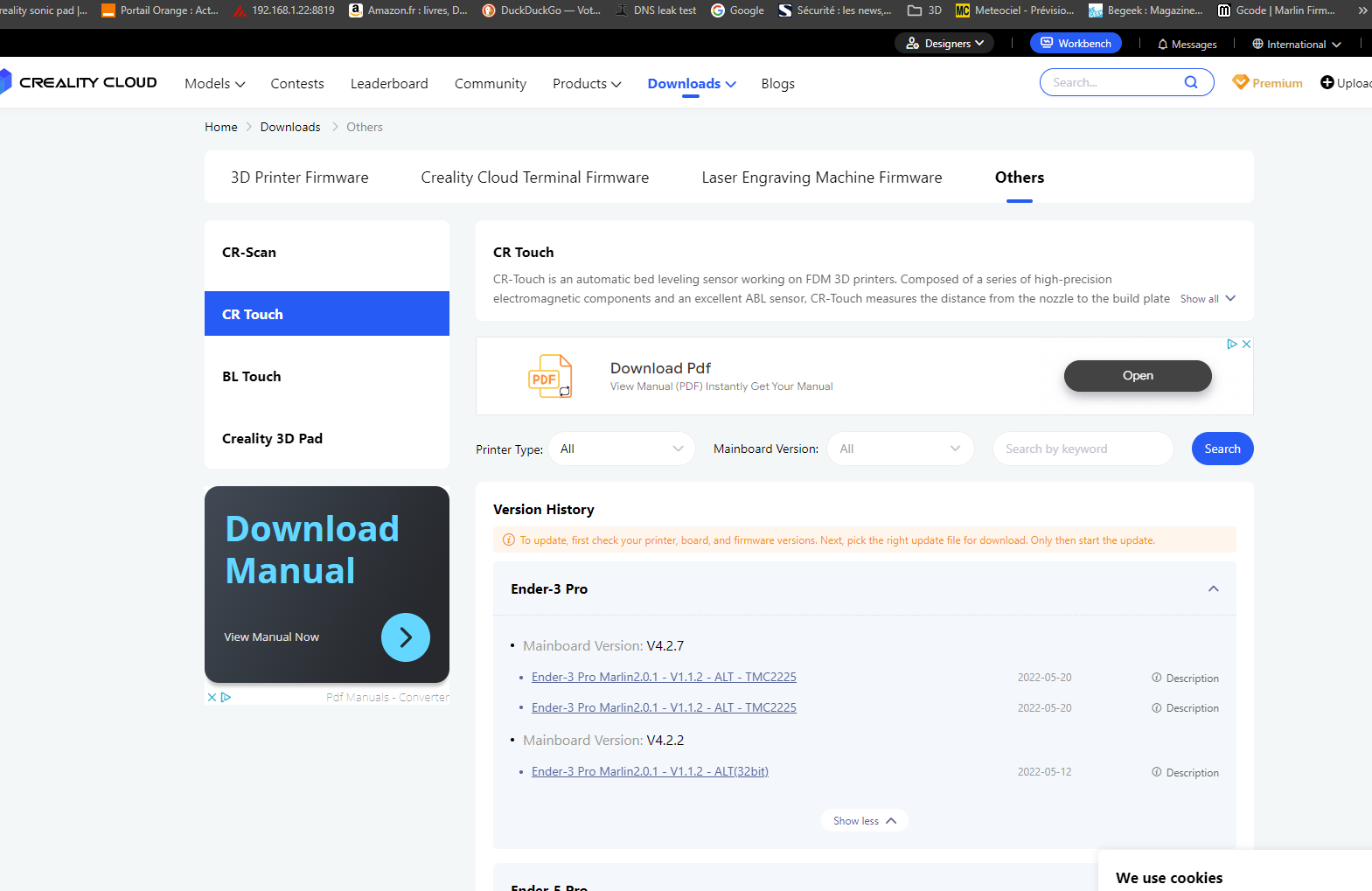The image size is (1372, 891).
Task: Expand CR Touch description with Show all
Action: point(1208,299)
